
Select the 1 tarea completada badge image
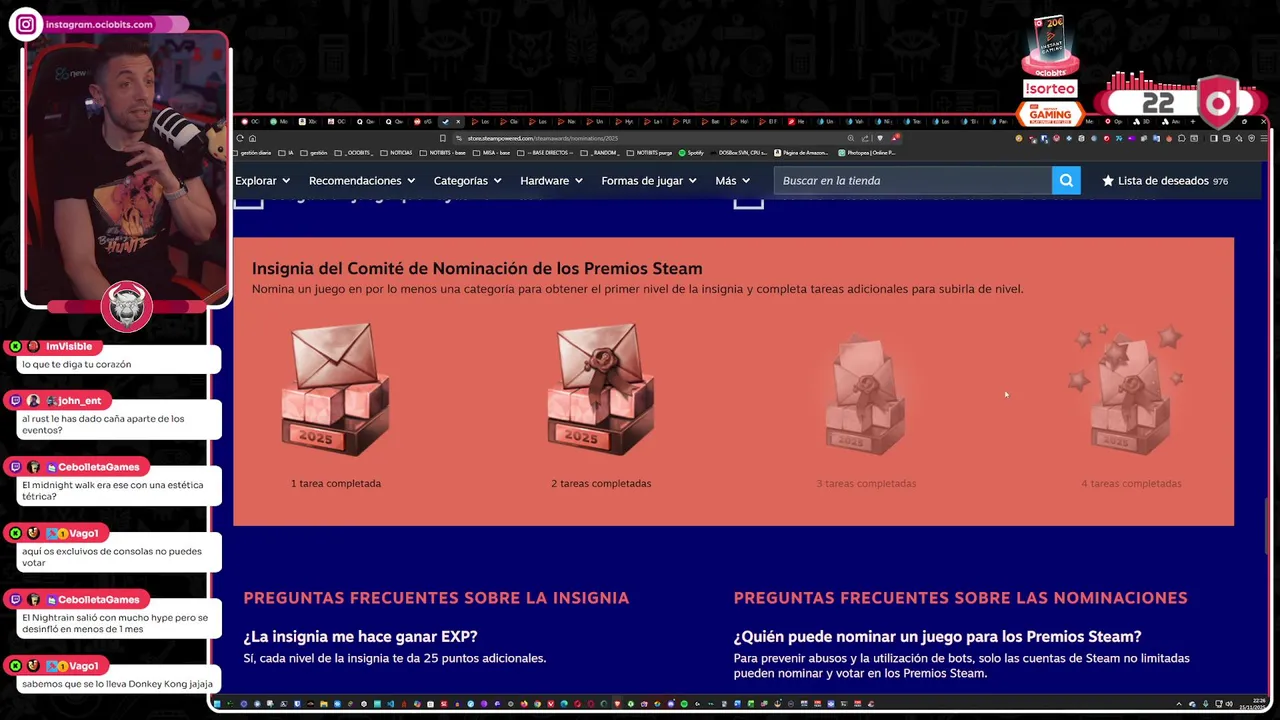[336, 390]
